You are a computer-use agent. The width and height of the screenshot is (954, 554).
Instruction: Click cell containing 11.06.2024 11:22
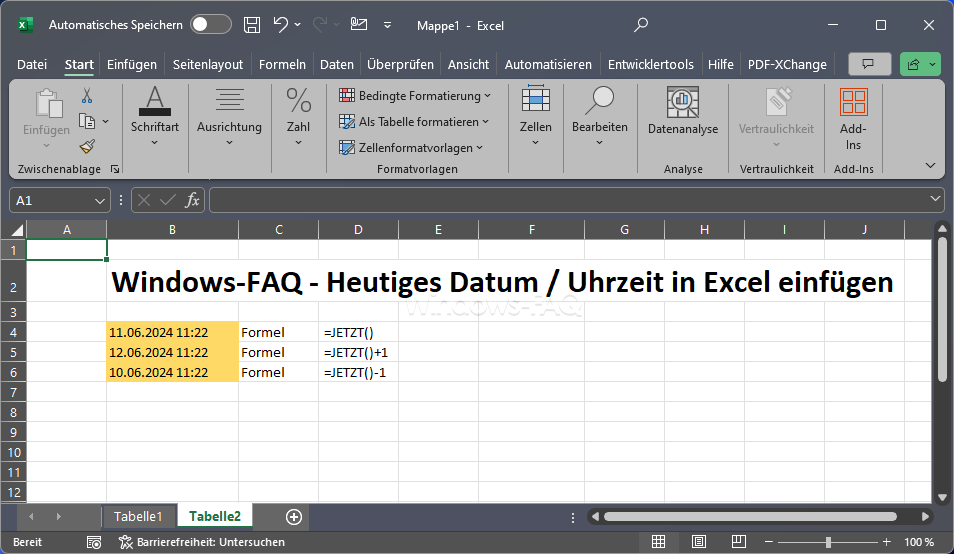[x=172, y=332]
